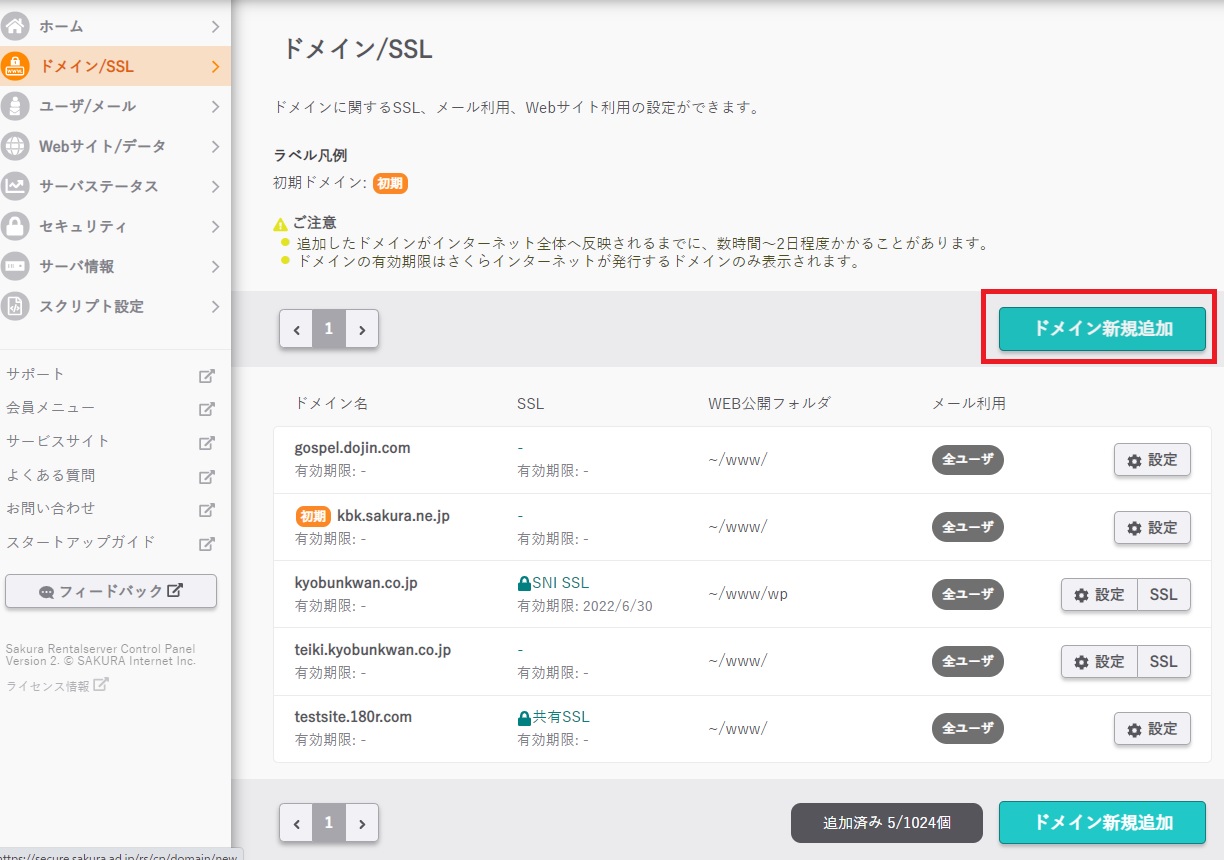Click the Script Settings icon
Viewport: 1224px width, 860px height.
coord(15,306)
